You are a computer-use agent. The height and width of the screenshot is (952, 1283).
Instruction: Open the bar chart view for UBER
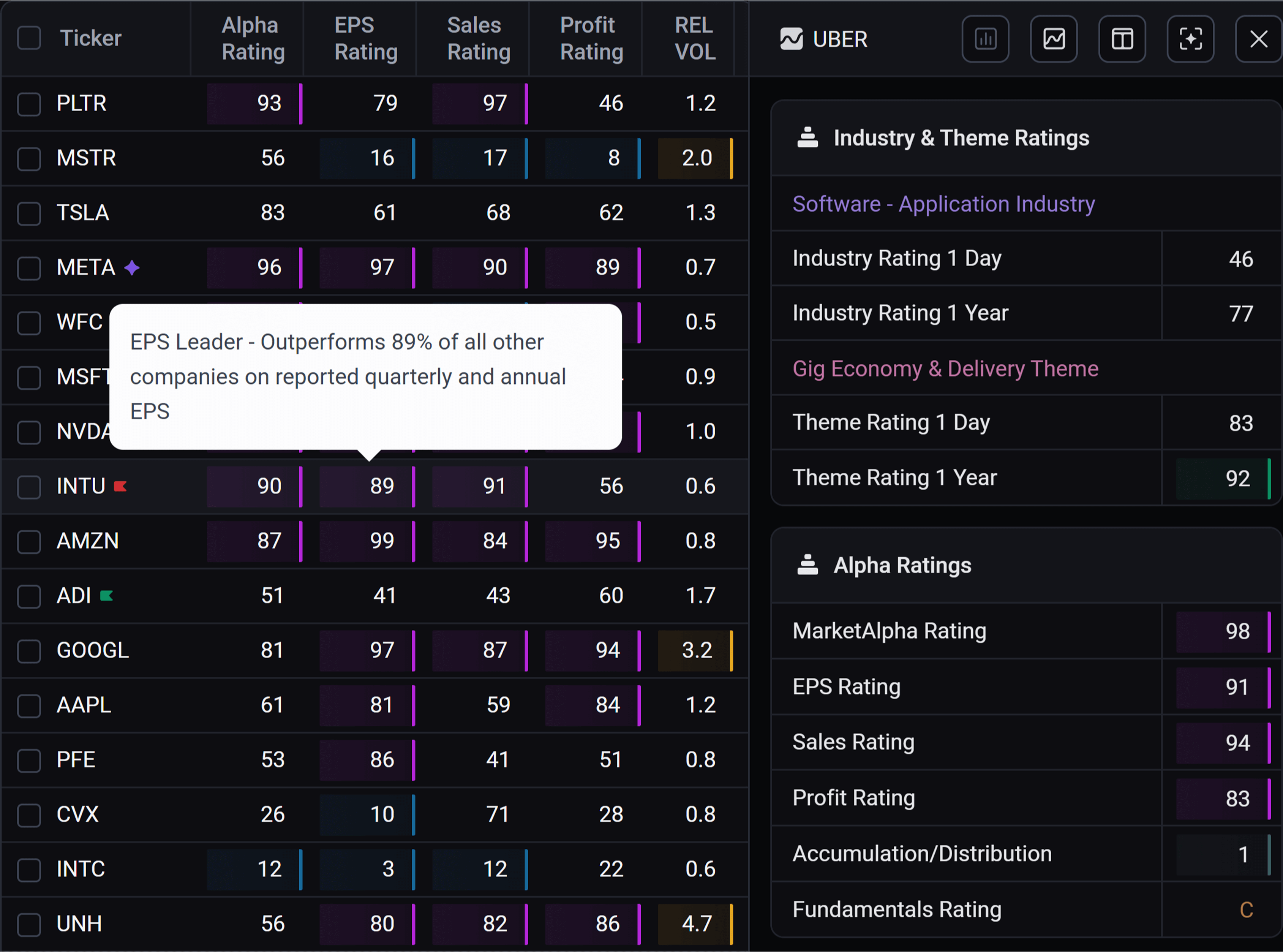(985, 39)
